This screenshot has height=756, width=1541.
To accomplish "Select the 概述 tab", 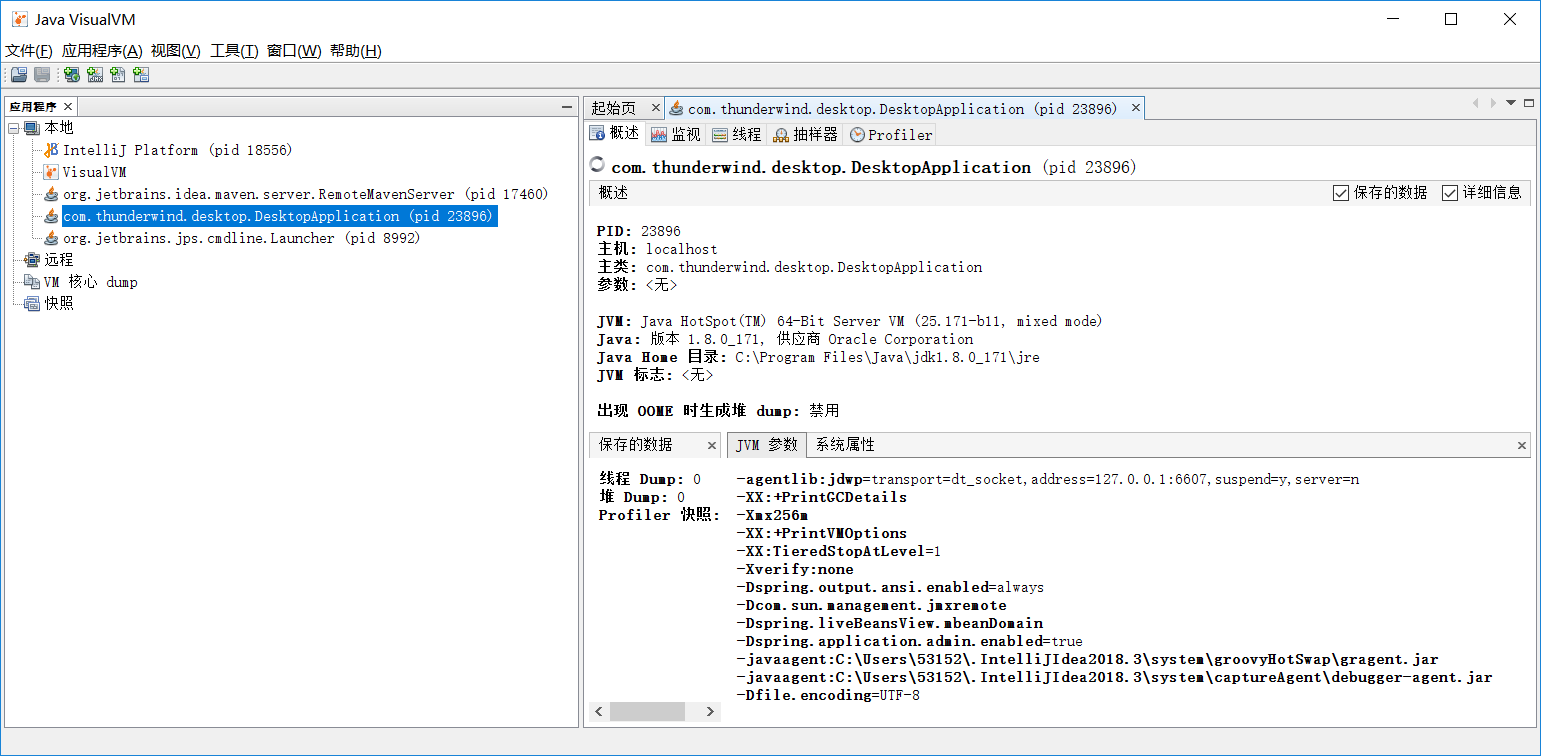I will [x=615, y=134].
